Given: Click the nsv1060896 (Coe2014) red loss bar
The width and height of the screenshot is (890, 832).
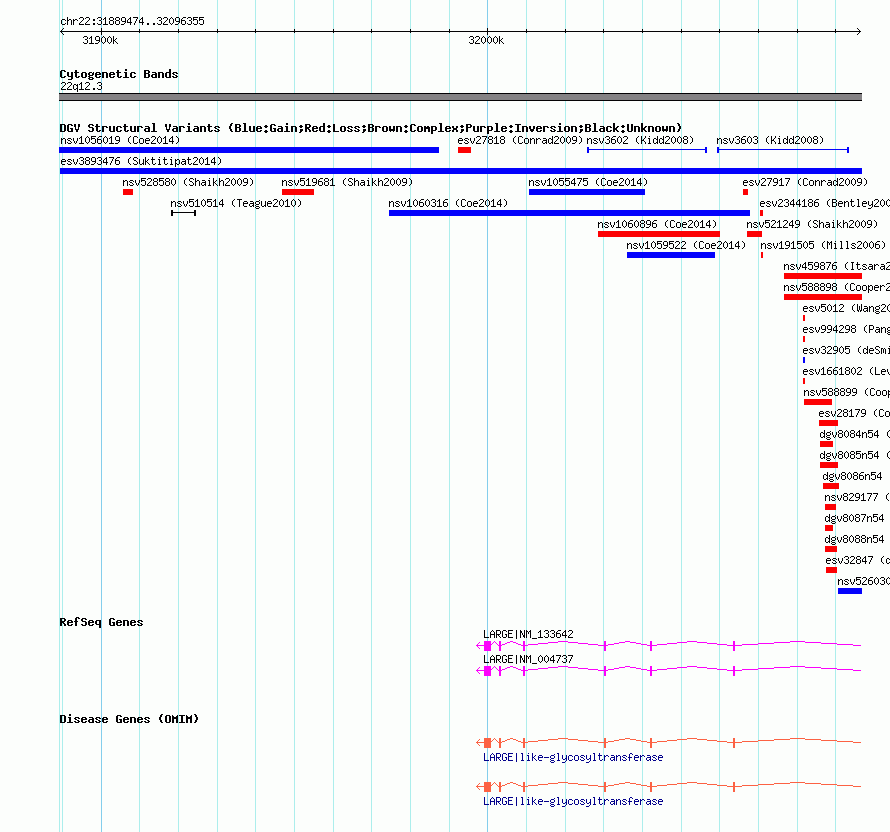Looking at the screenshot, I should click(659, 234).
